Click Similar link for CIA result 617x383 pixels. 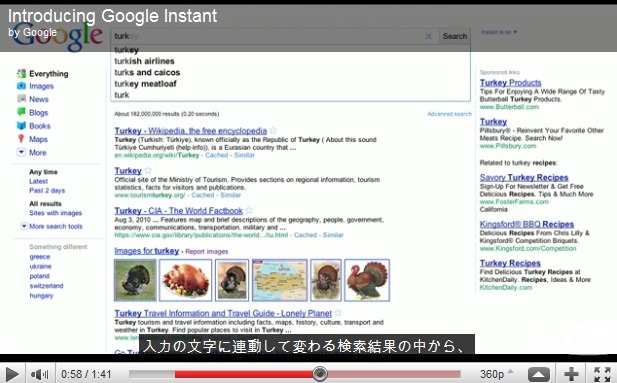333,235
